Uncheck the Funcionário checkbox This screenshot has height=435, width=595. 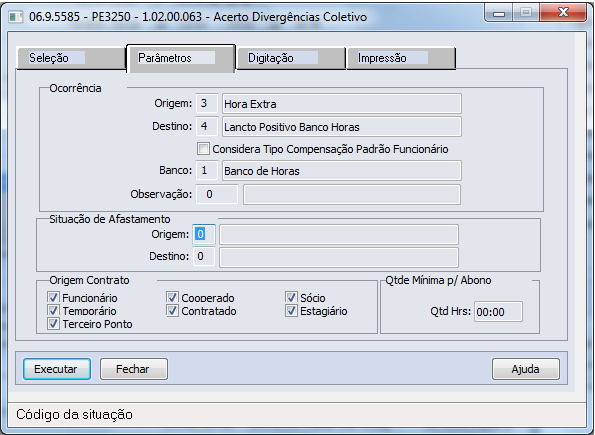[53, 297]
